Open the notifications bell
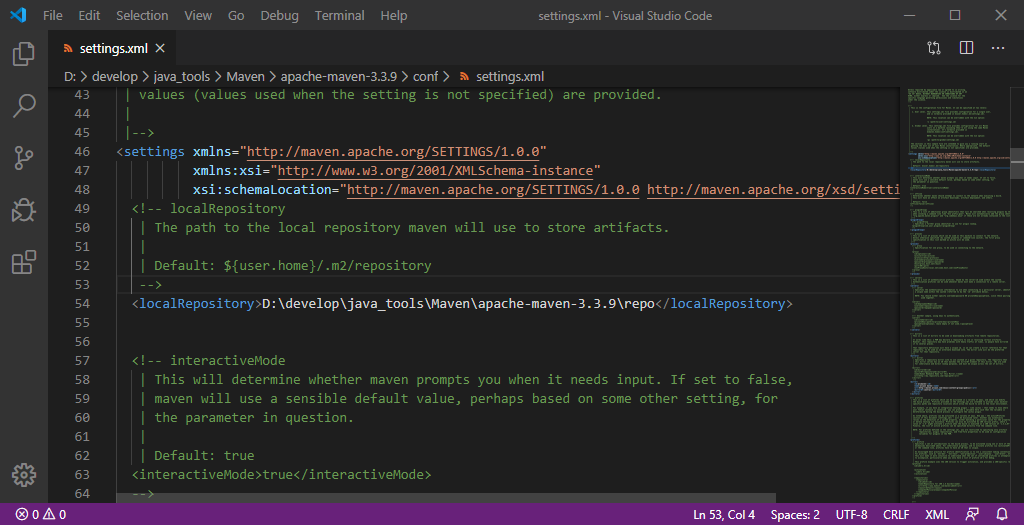The height and width of the screenshot is (525, 1024). tap(1002, 515)
